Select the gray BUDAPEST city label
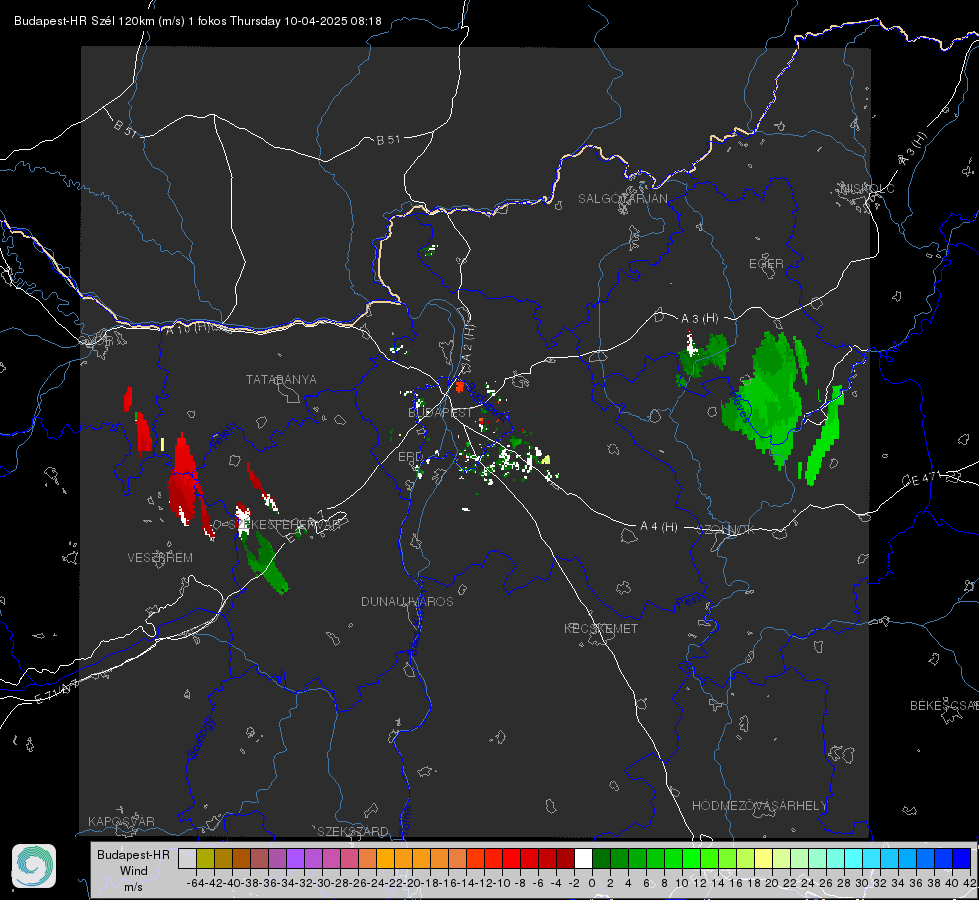 pyautogui.click(x=440, y=412)
